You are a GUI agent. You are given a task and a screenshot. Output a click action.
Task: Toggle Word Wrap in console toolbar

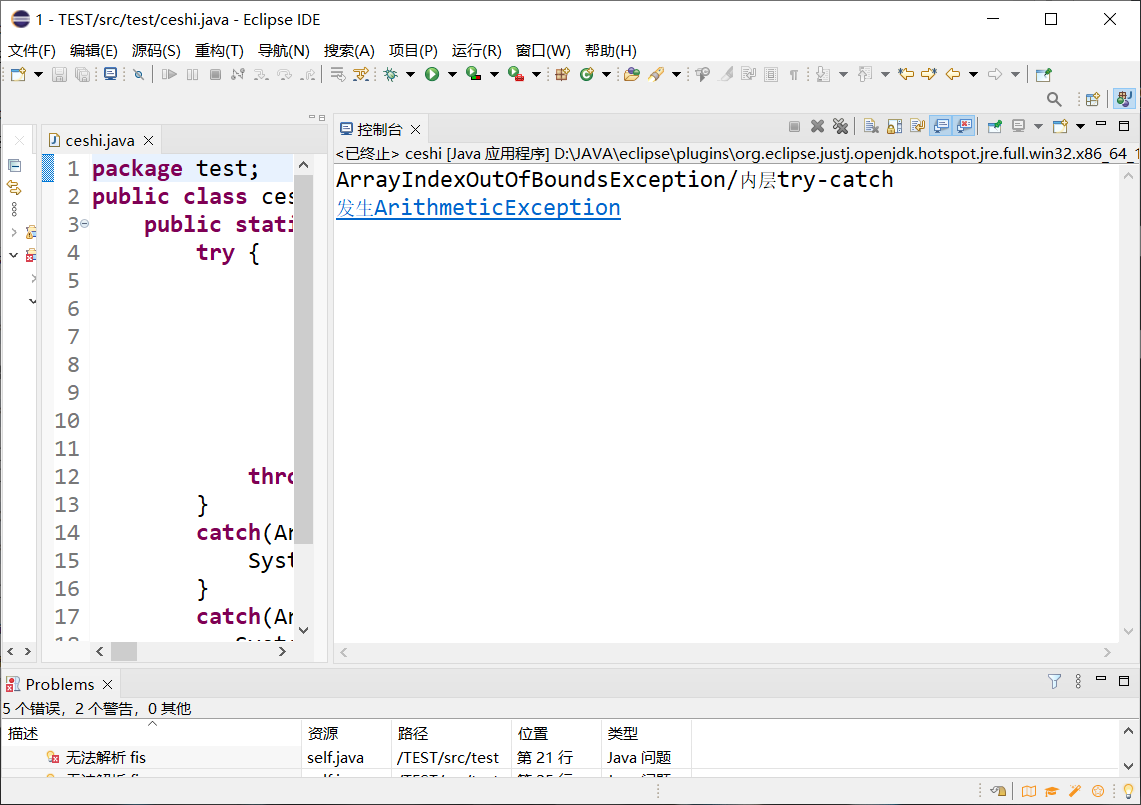point(918,127)
